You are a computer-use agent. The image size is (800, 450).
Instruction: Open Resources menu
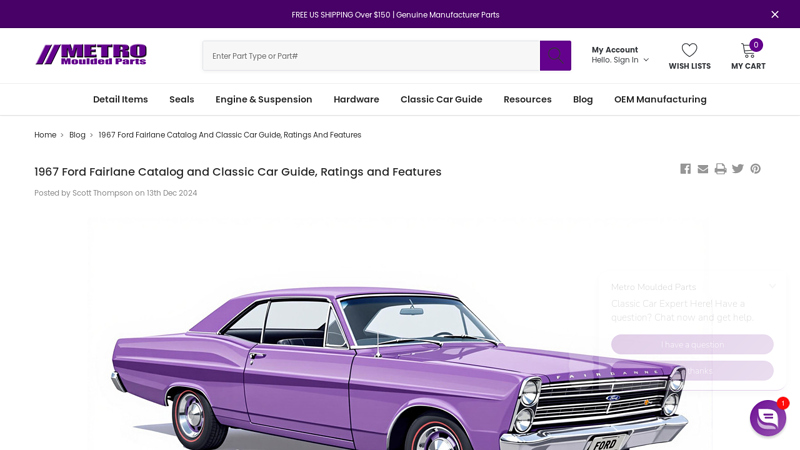528,99
